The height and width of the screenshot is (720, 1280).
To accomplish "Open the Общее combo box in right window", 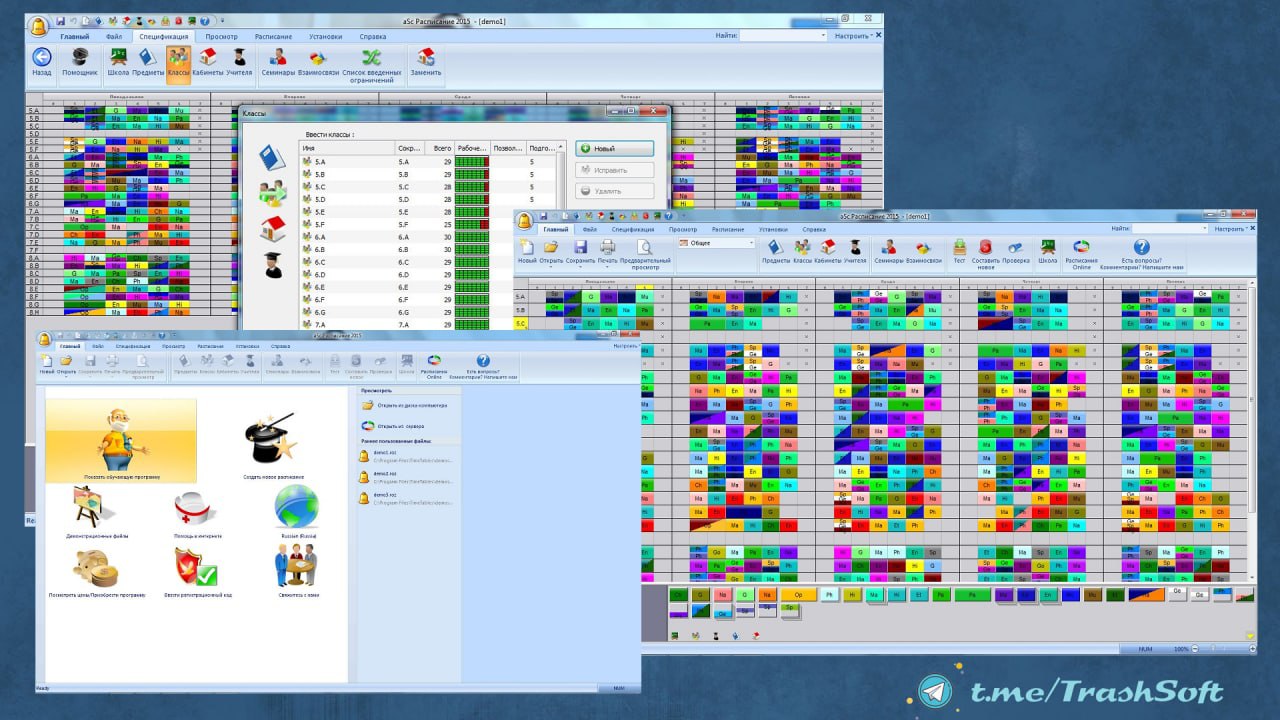I will (716, 243).
